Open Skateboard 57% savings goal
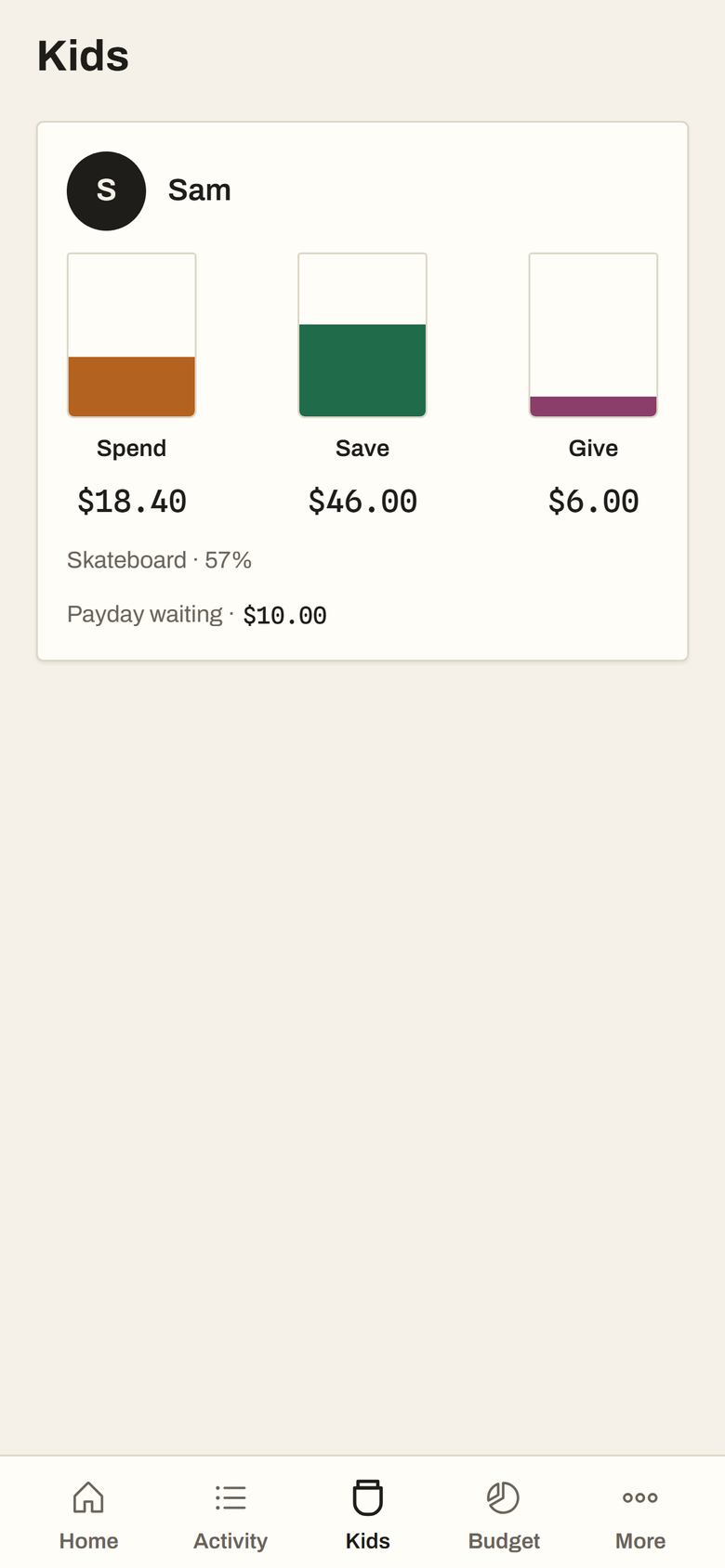This screenshot has height=1568, width=725. point(159,560)
